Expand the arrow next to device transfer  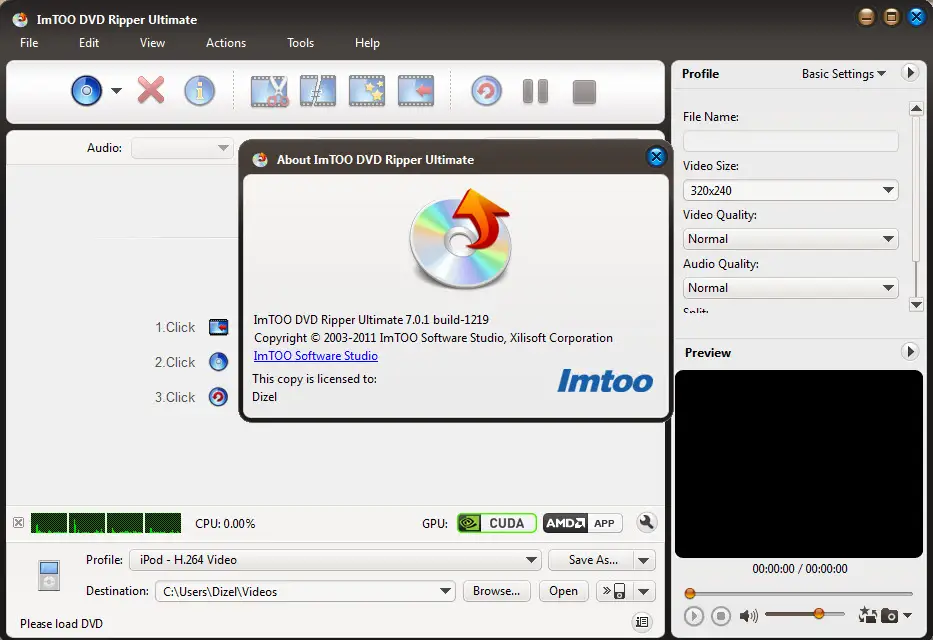click(644, 591)
